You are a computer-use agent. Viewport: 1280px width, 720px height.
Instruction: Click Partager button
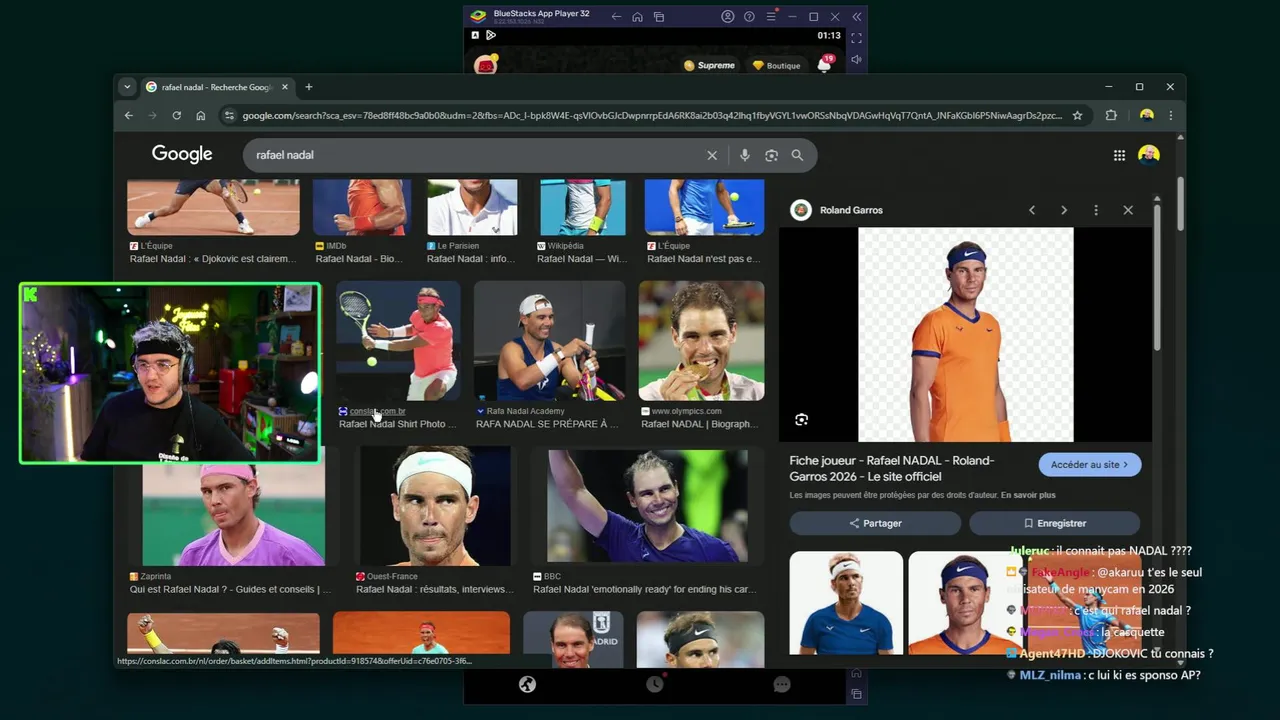[875, 523]
